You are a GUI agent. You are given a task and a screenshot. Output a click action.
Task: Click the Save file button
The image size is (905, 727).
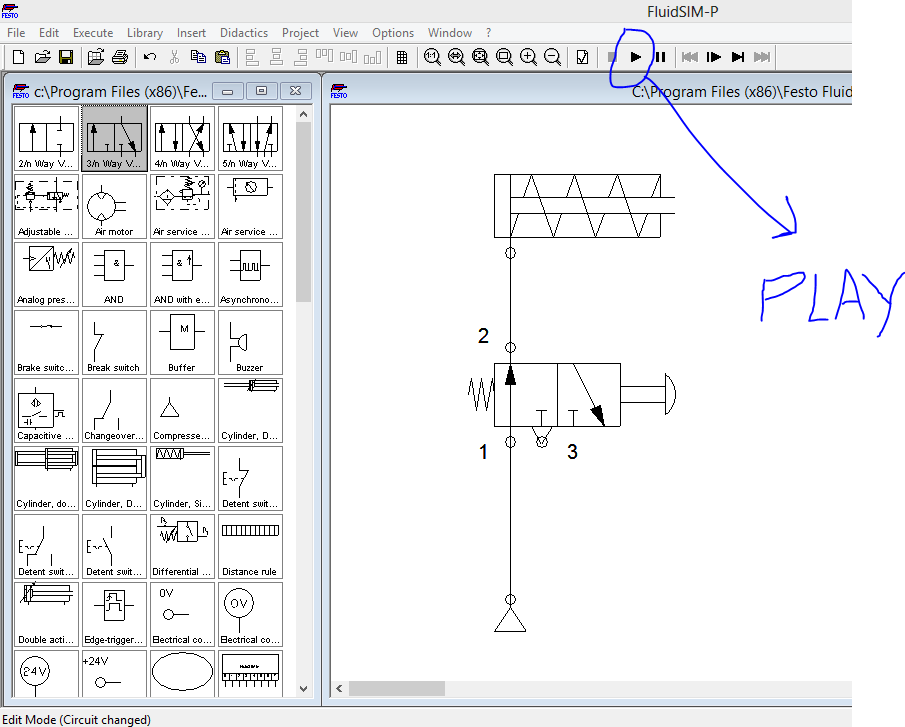[x=66, y=57]
